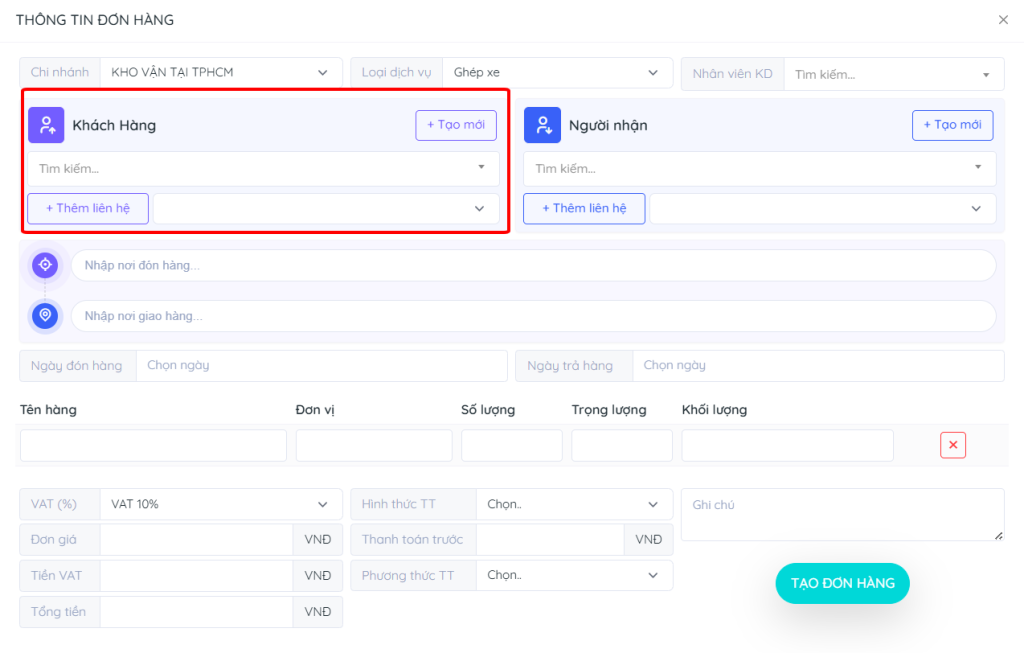
Task: Focus the Nhập nơi đón hàng field
Action: pos(532,265)
